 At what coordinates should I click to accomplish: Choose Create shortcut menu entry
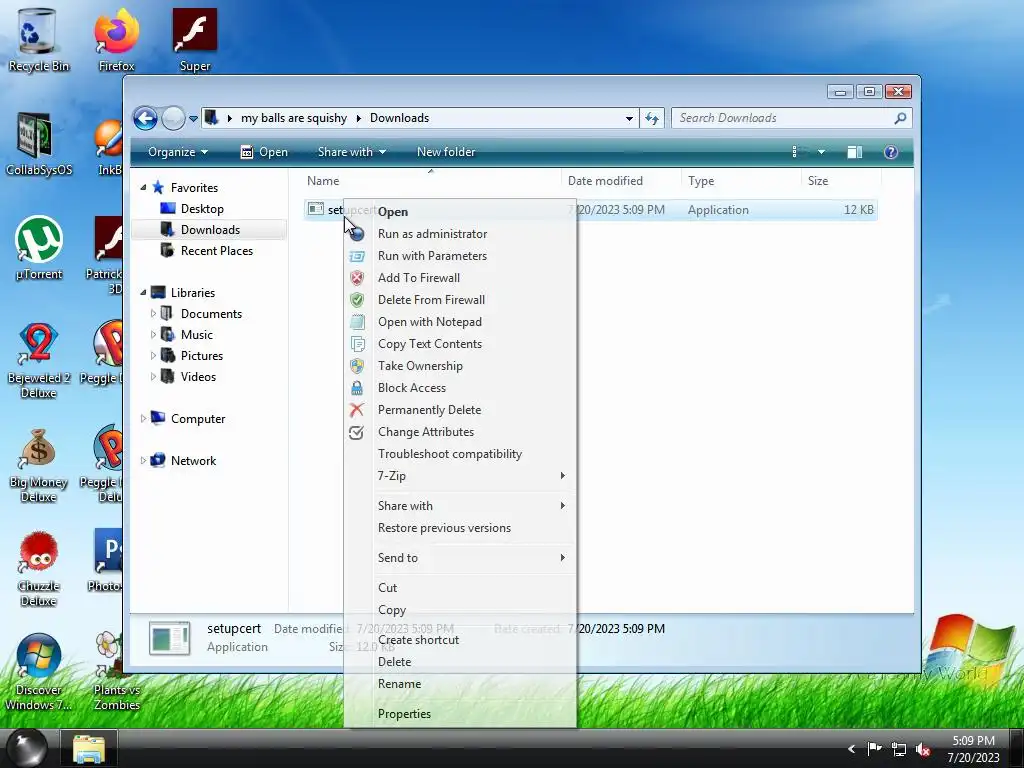[460, 641]
